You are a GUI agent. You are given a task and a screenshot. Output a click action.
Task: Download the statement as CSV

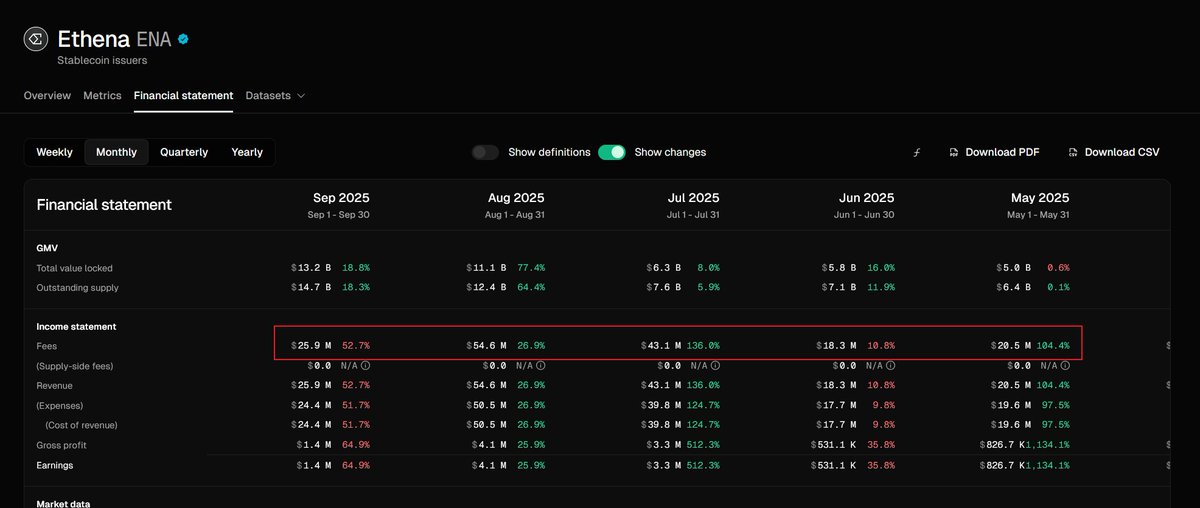click(1113, 152)
